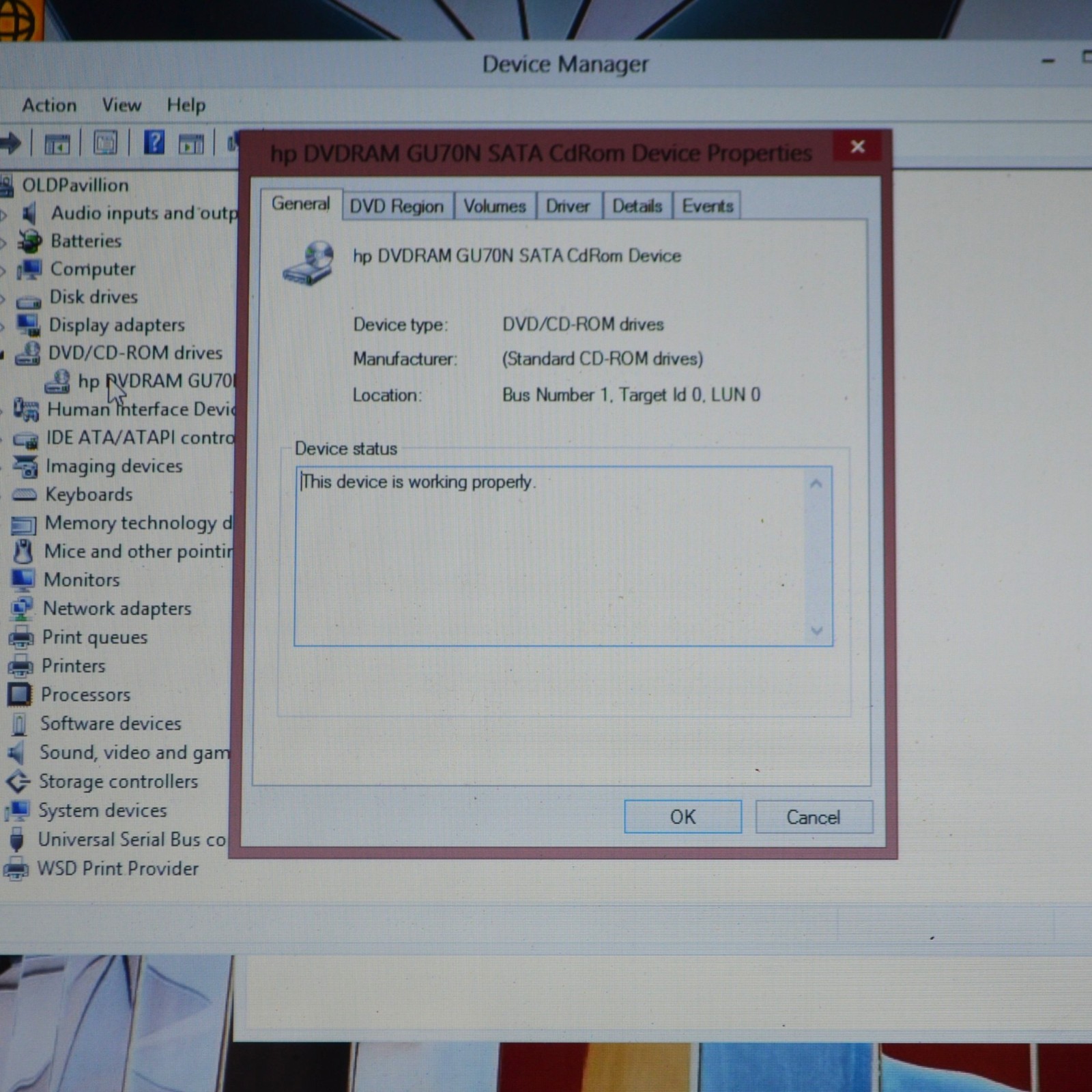1092x1092 pixels.
Task: Select the System devices icon
Action: [17, 811]
